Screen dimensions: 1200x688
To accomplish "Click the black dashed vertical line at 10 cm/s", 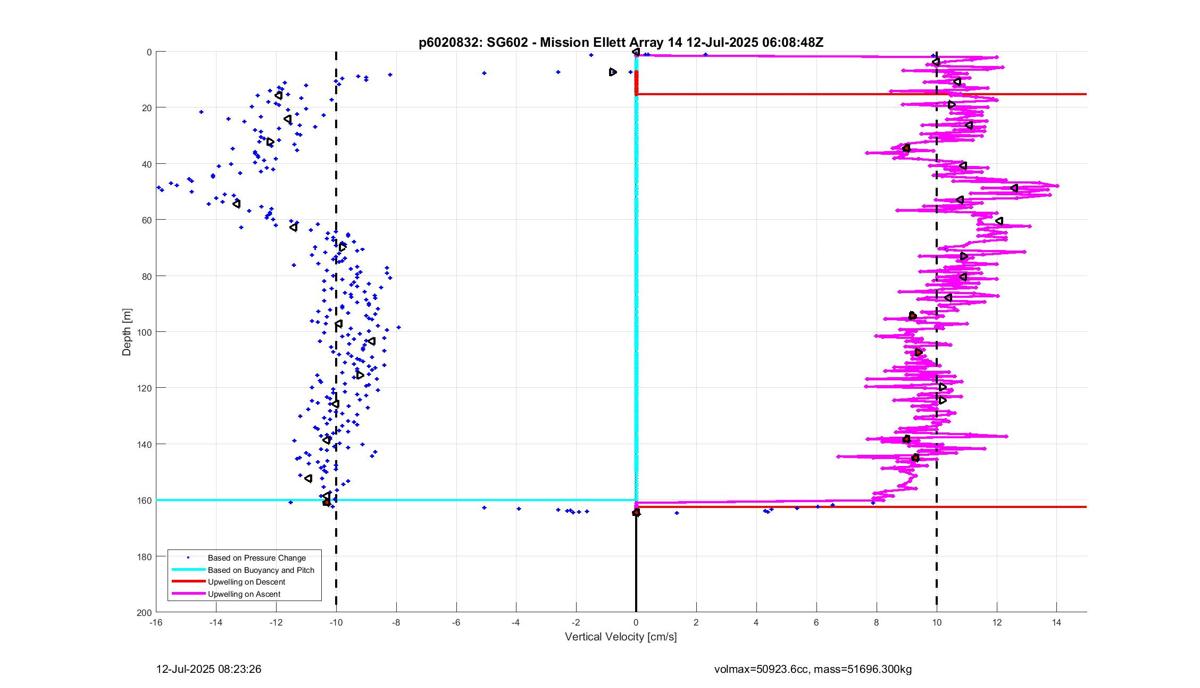I will click(937, 330).
